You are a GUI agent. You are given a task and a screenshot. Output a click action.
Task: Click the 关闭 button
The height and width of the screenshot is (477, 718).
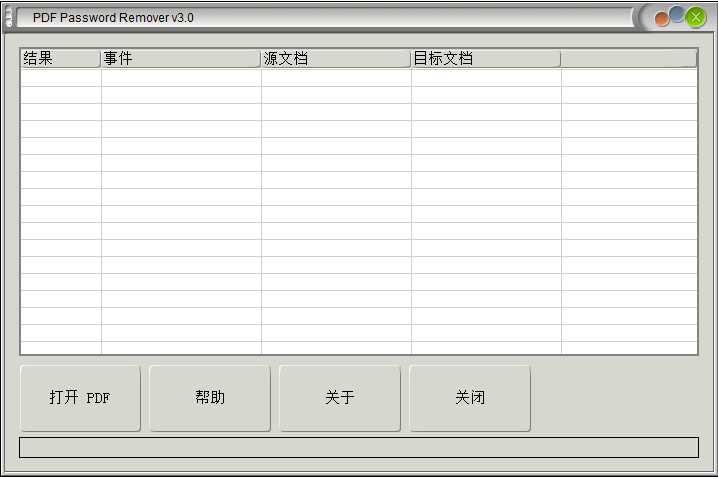[x=470, y=398]
